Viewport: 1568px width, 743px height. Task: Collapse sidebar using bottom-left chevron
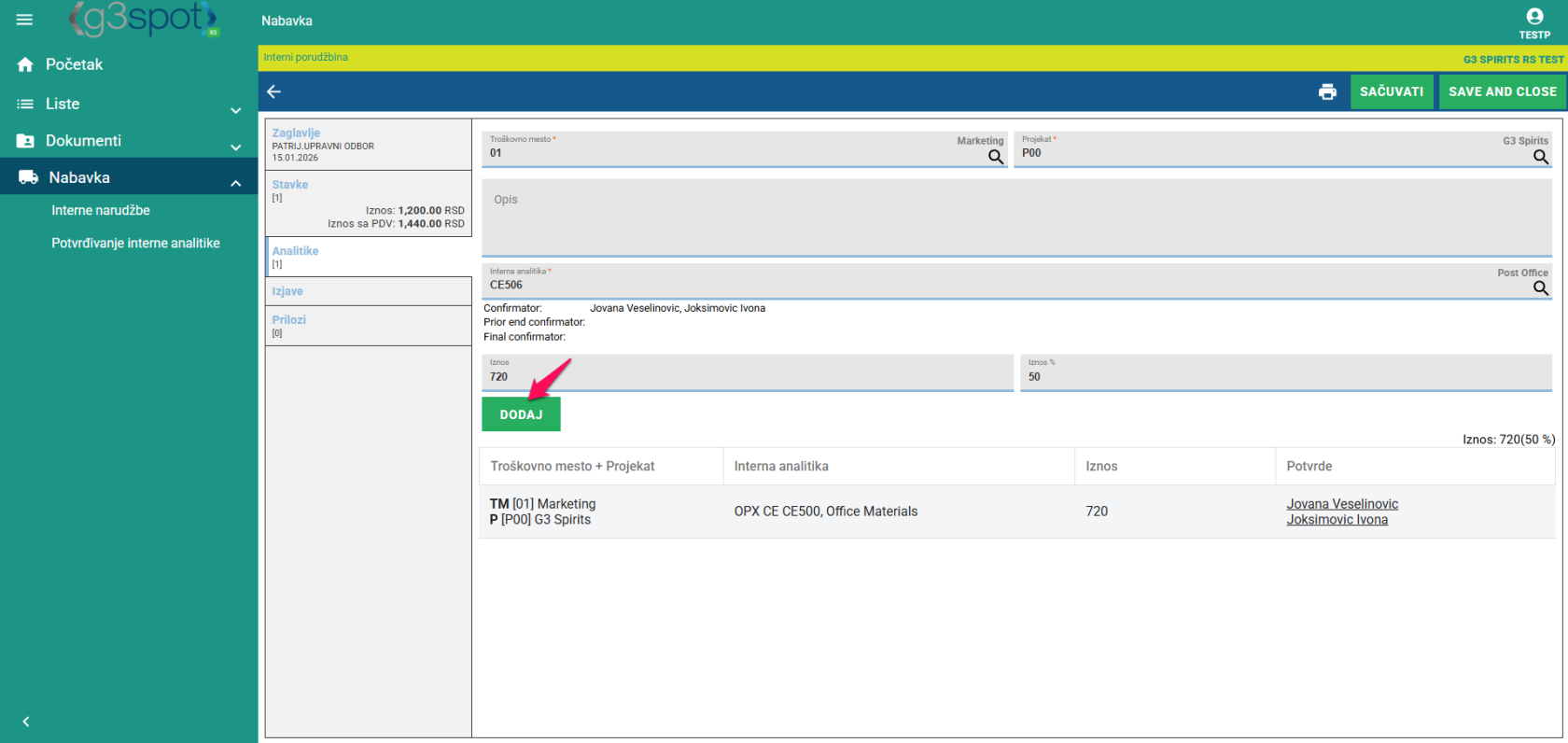(x=26, y=722)
